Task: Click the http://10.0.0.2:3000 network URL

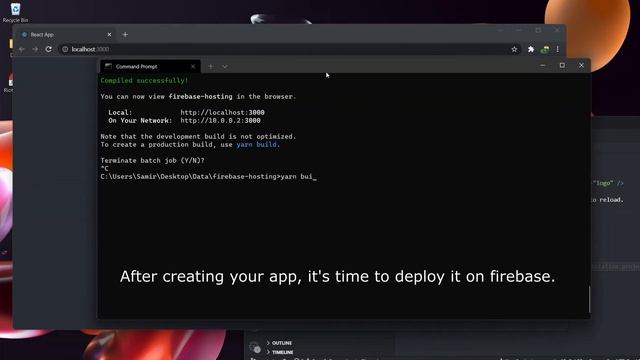Action: click(x=220, y=120)
